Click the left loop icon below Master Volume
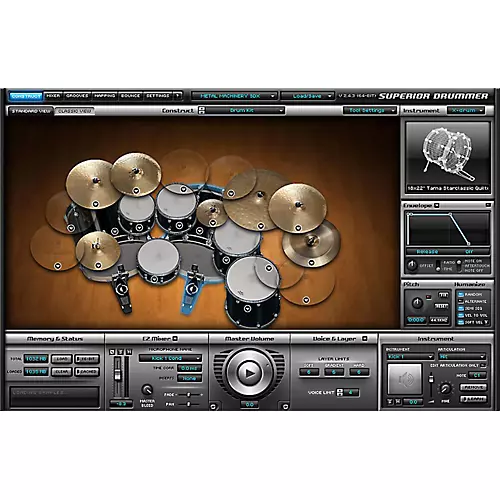 (213, 406)
